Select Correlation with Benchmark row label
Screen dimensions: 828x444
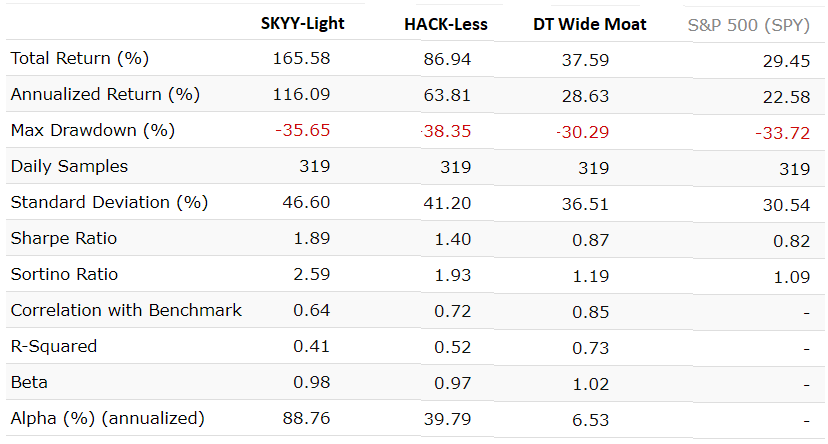pyautogui.click(x=126, y=310)
